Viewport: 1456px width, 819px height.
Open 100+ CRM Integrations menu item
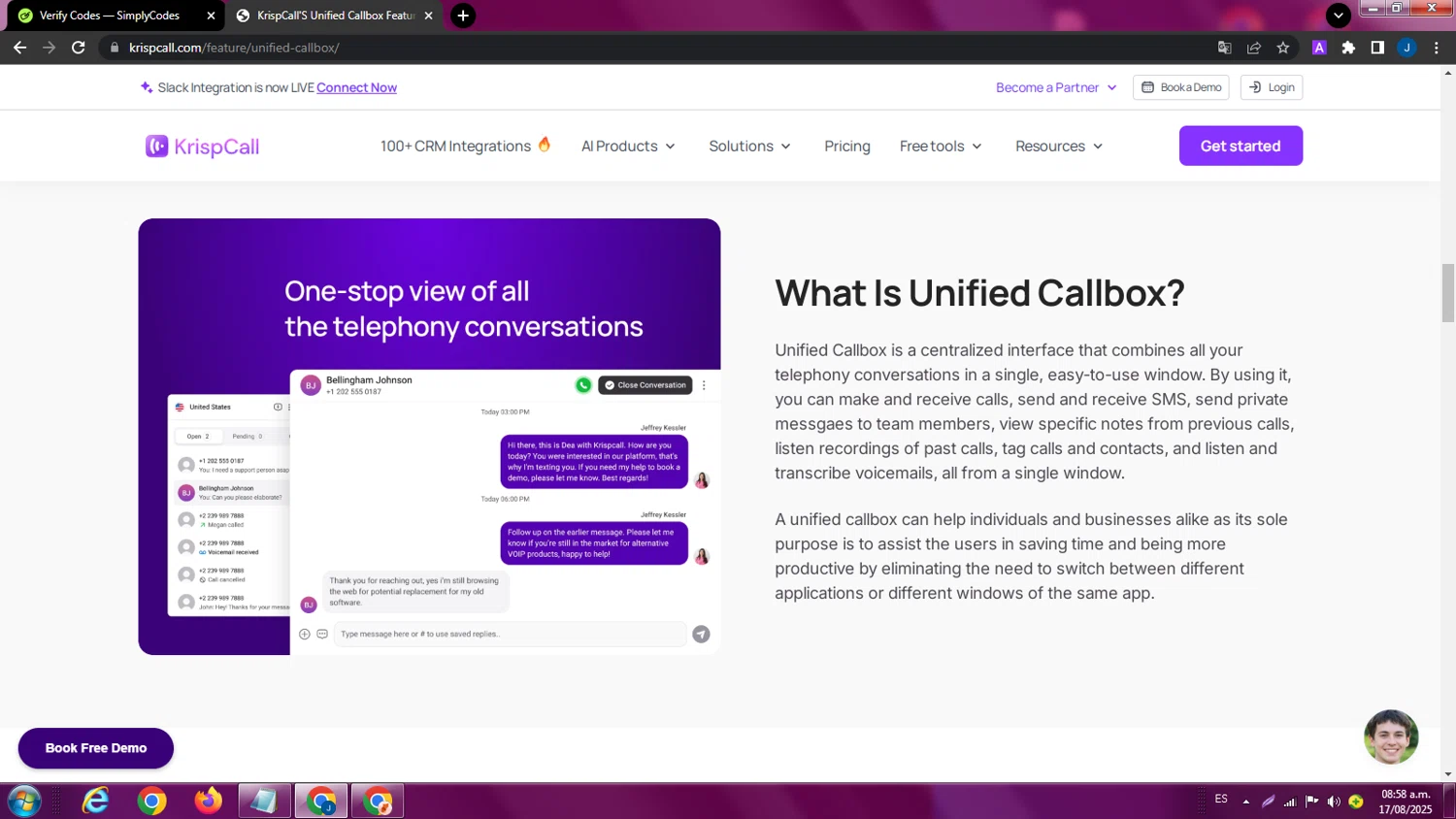466,146
